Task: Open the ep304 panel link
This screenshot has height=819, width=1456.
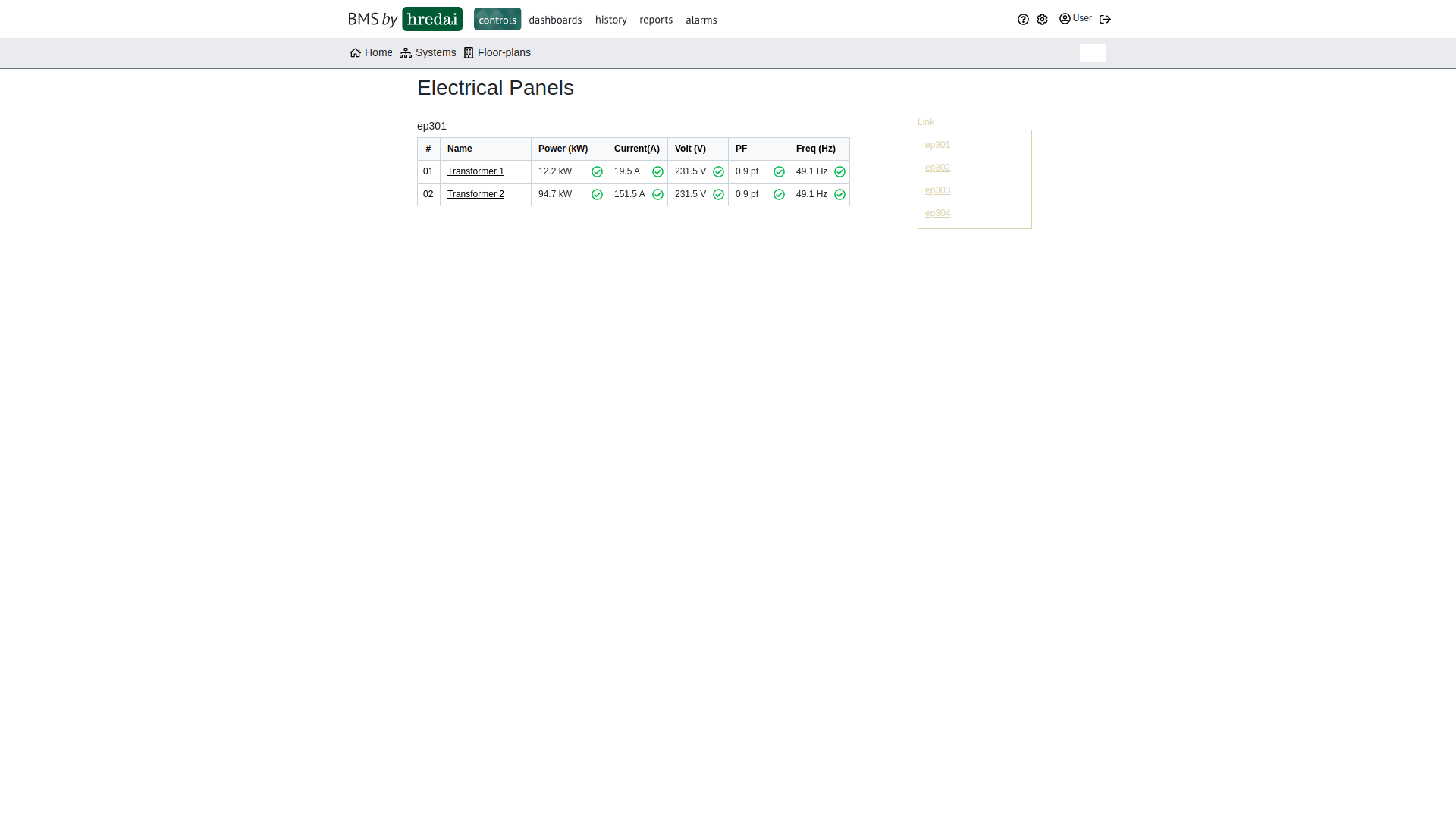Action: tap(937, 213)
